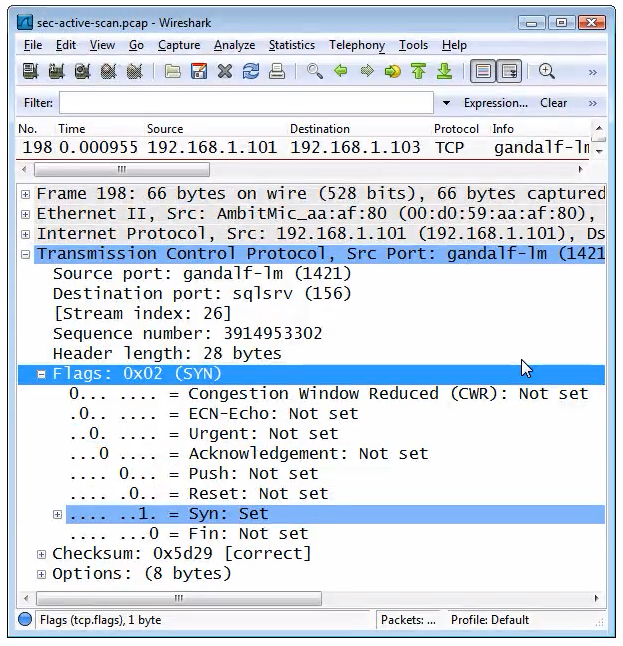Open the Go menu

(x=136, y=44)
